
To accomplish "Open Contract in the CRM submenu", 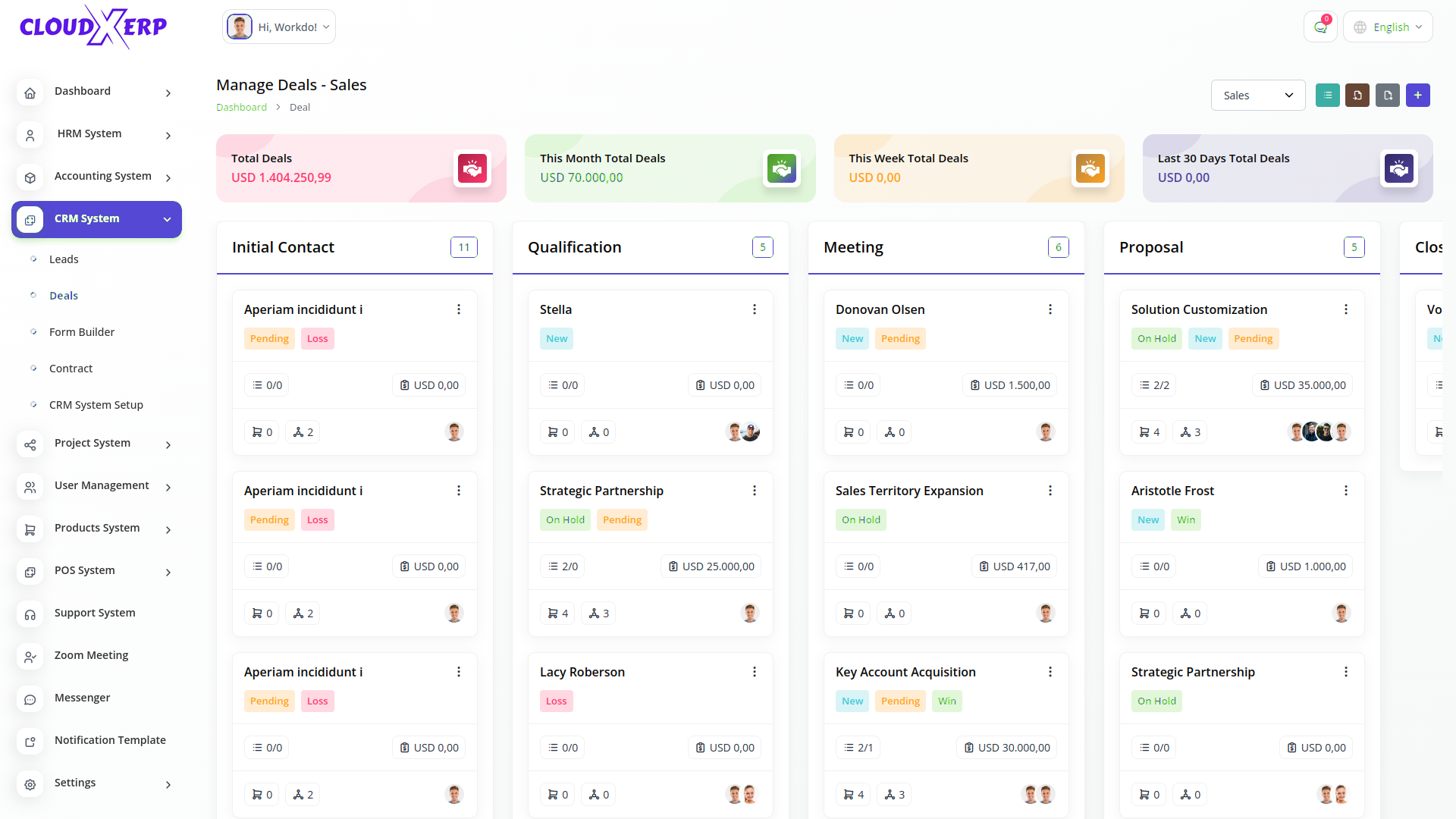I will click(x=71, y=369).
